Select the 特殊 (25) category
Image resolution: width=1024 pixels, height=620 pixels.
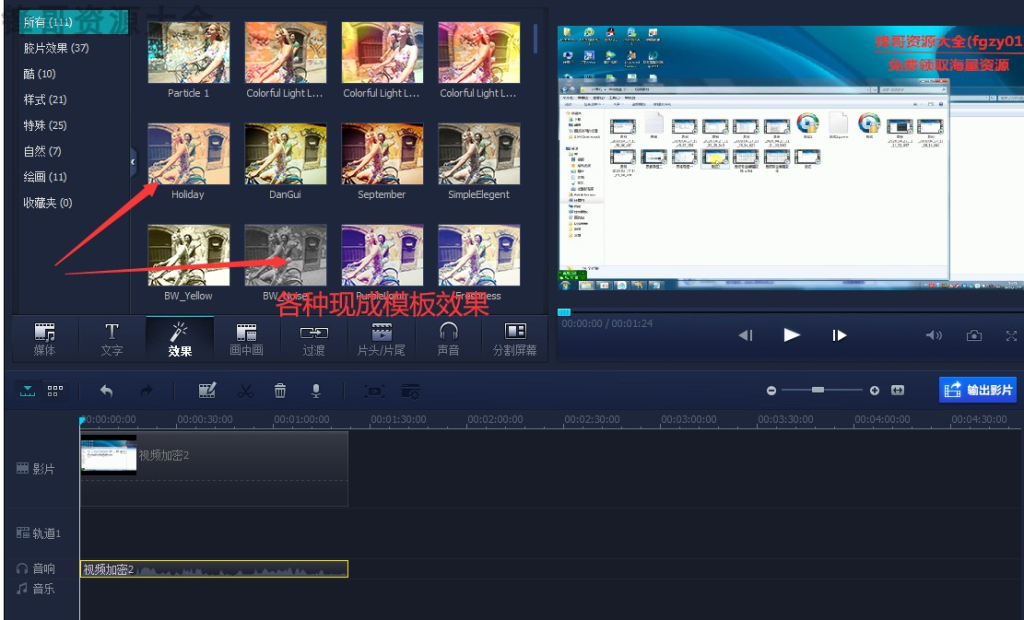point(45,126)
